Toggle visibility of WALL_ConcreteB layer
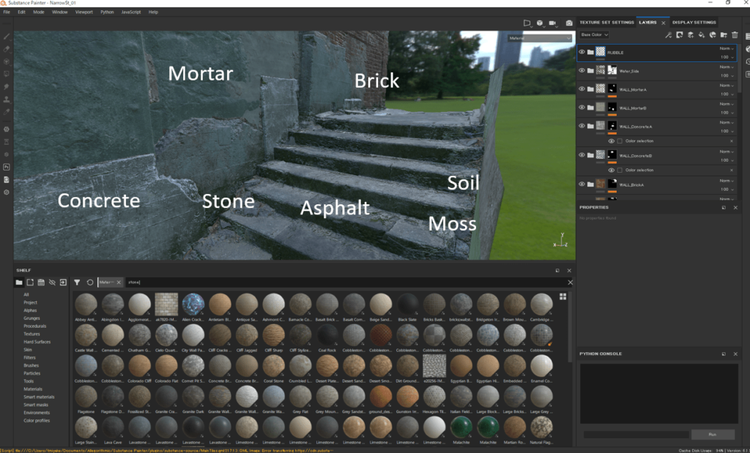This screenshot has height=453, width=750. (582, 155)
